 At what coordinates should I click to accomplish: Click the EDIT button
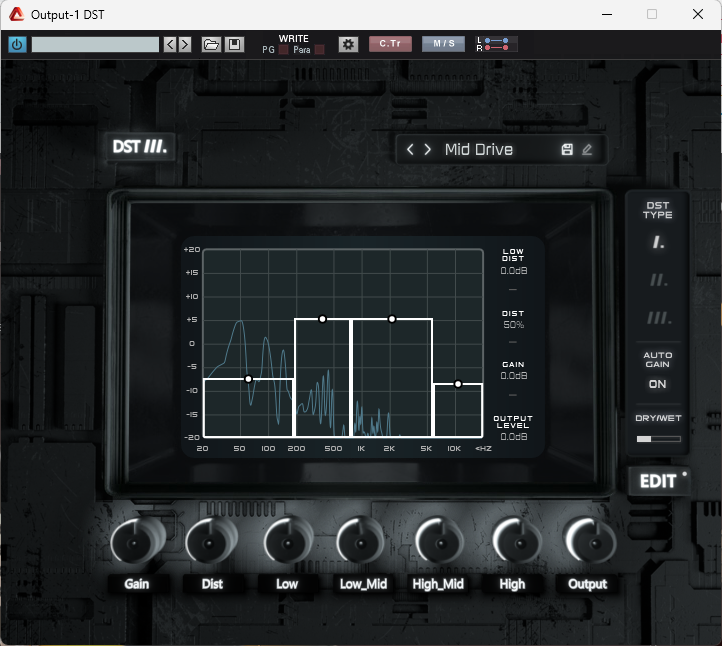658,481
